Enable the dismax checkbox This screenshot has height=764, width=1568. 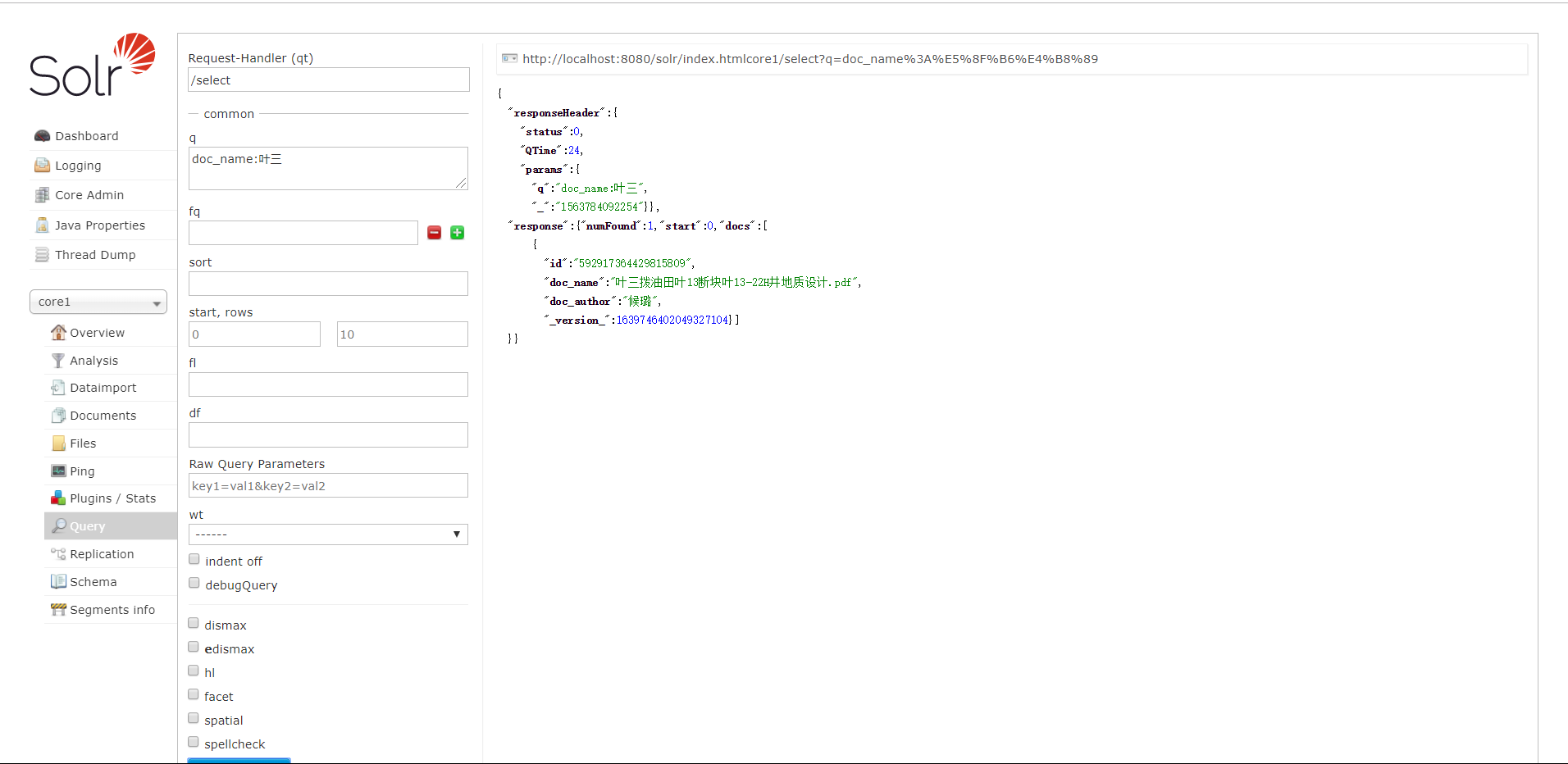(194, 624)
